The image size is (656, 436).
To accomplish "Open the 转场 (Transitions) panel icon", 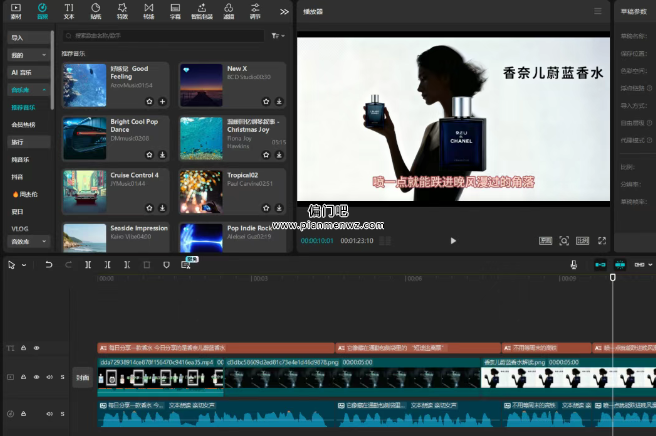I will (x=148, y=11).
